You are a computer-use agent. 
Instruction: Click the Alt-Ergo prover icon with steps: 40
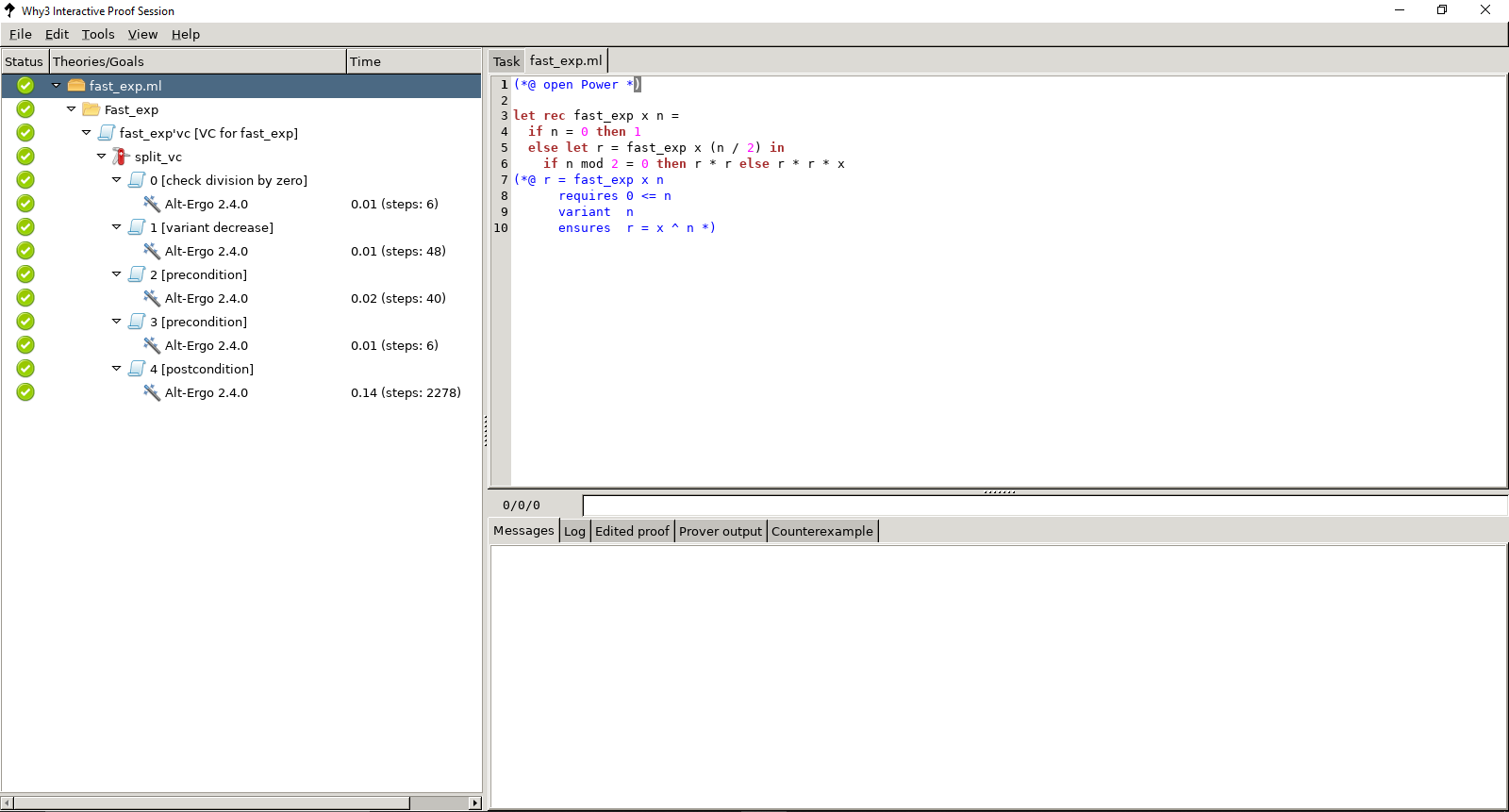(x=152, y=298)
